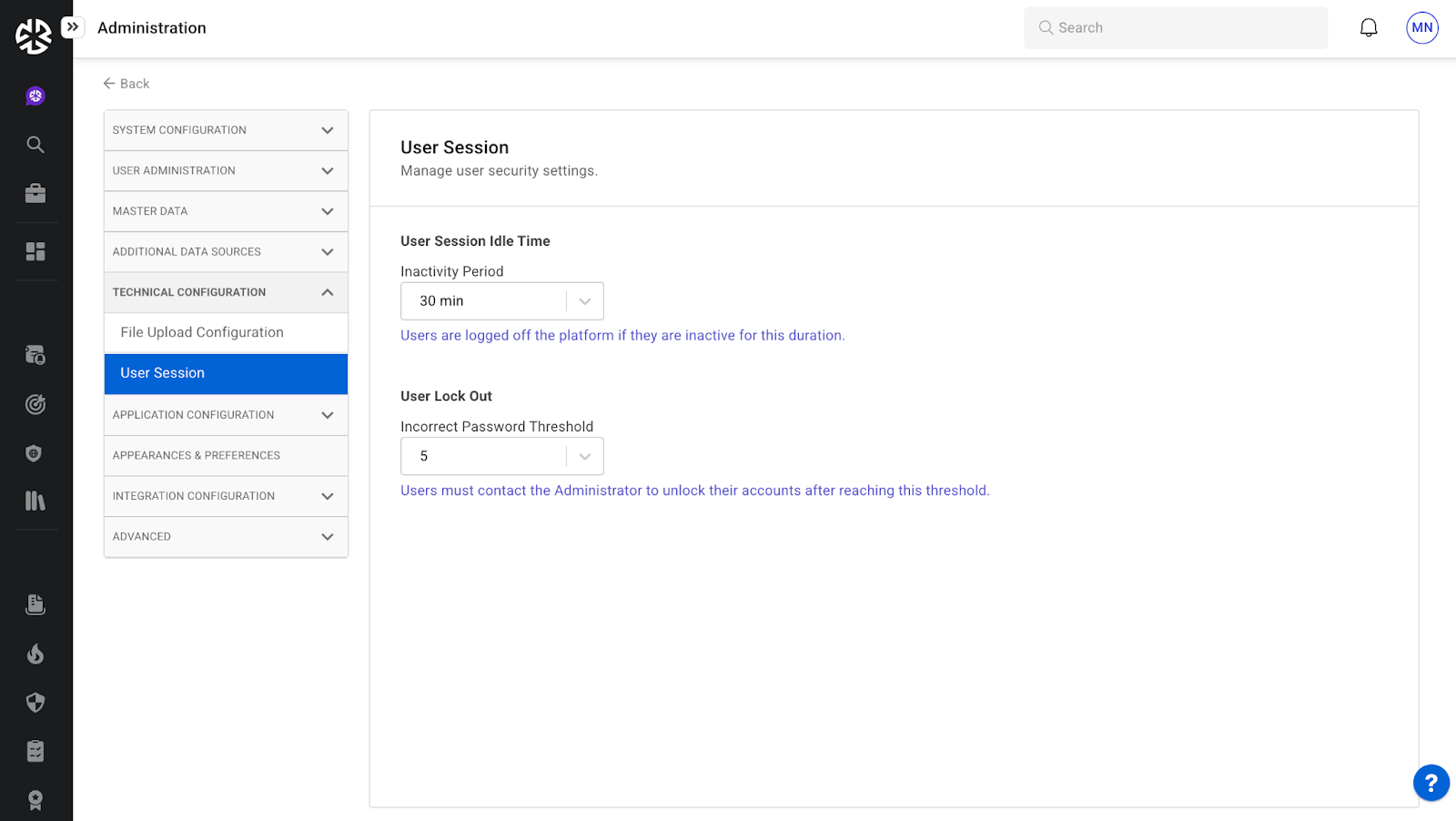Open the notifications bell

[1369, 28]
